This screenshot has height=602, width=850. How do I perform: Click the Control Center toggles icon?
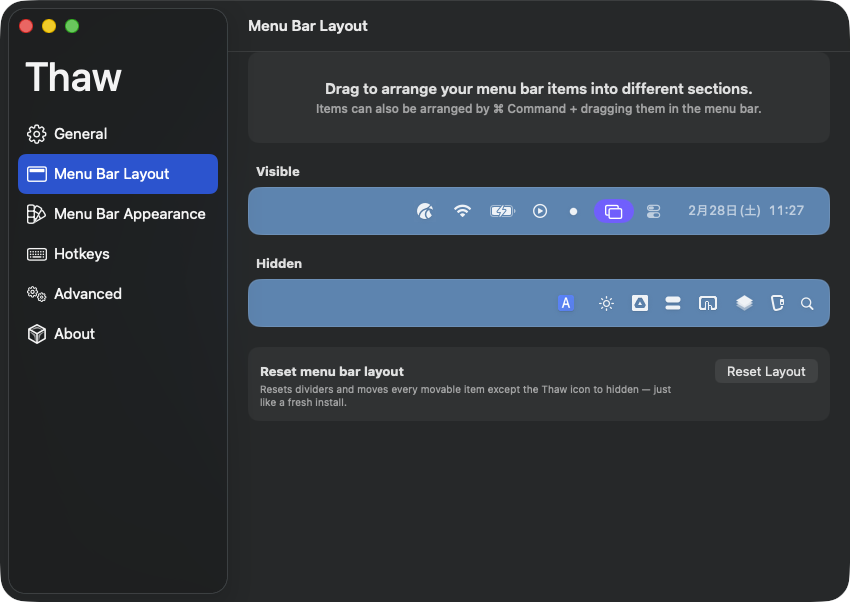click(x=653, y=211)
